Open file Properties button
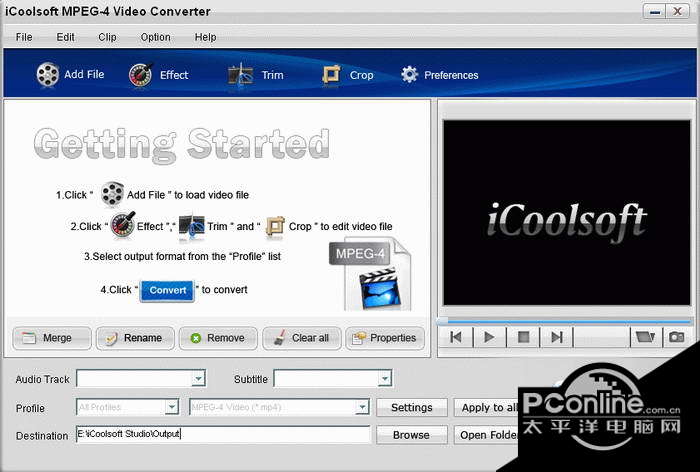Viewport: 700px width, 472px height. pos(385,338)
